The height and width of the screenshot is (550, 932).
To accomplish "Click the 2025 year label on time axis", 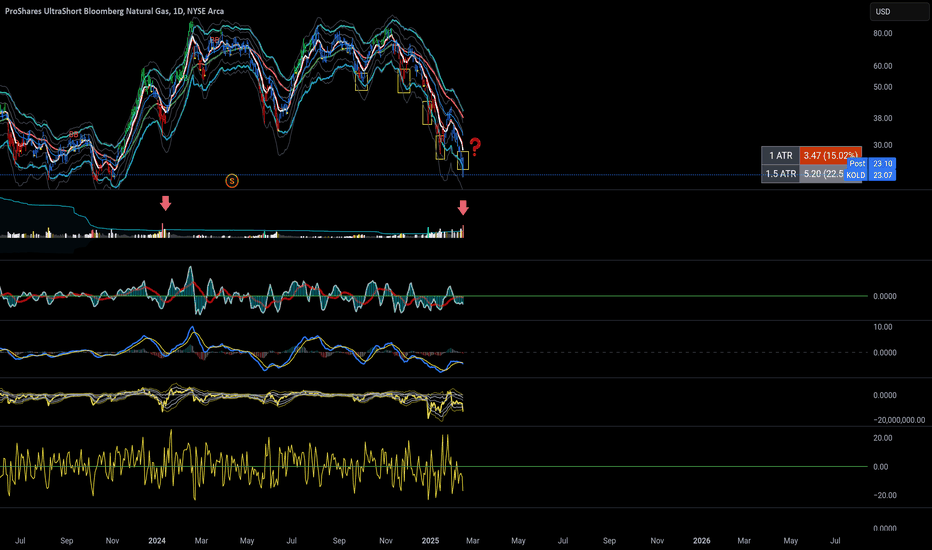I will 430,540.
